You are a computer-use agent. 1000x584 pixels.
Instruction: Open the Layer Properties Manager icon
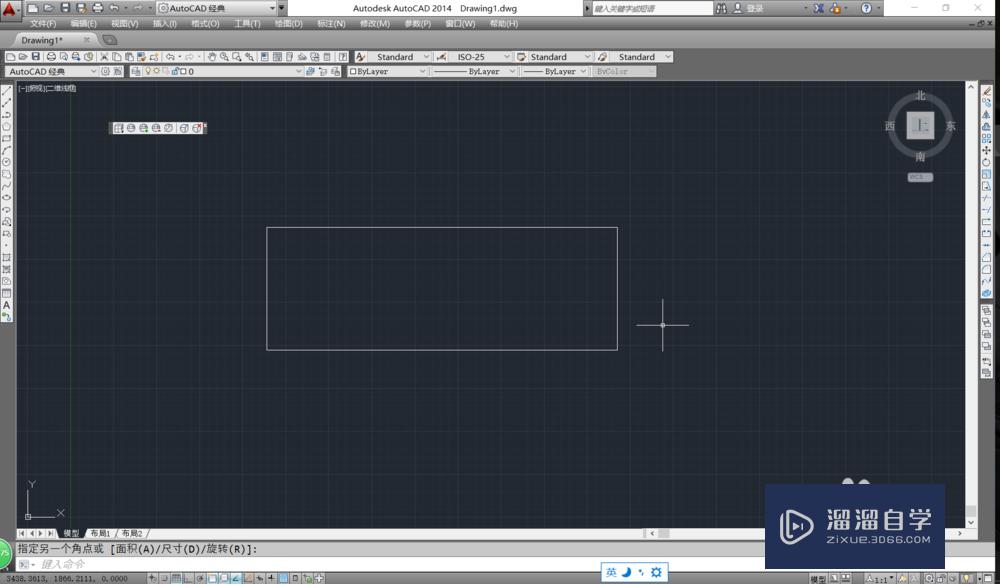(136, 71)
